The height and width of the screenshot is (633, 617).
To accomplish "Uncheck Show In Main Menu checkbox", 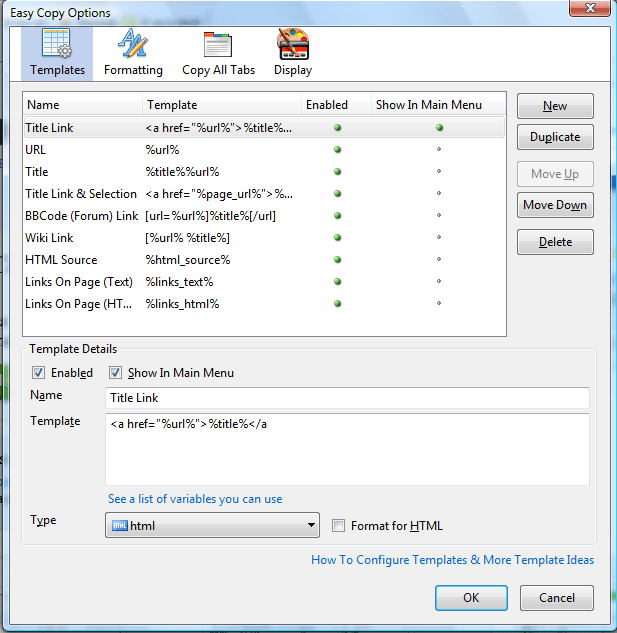I will click(115, 373).
